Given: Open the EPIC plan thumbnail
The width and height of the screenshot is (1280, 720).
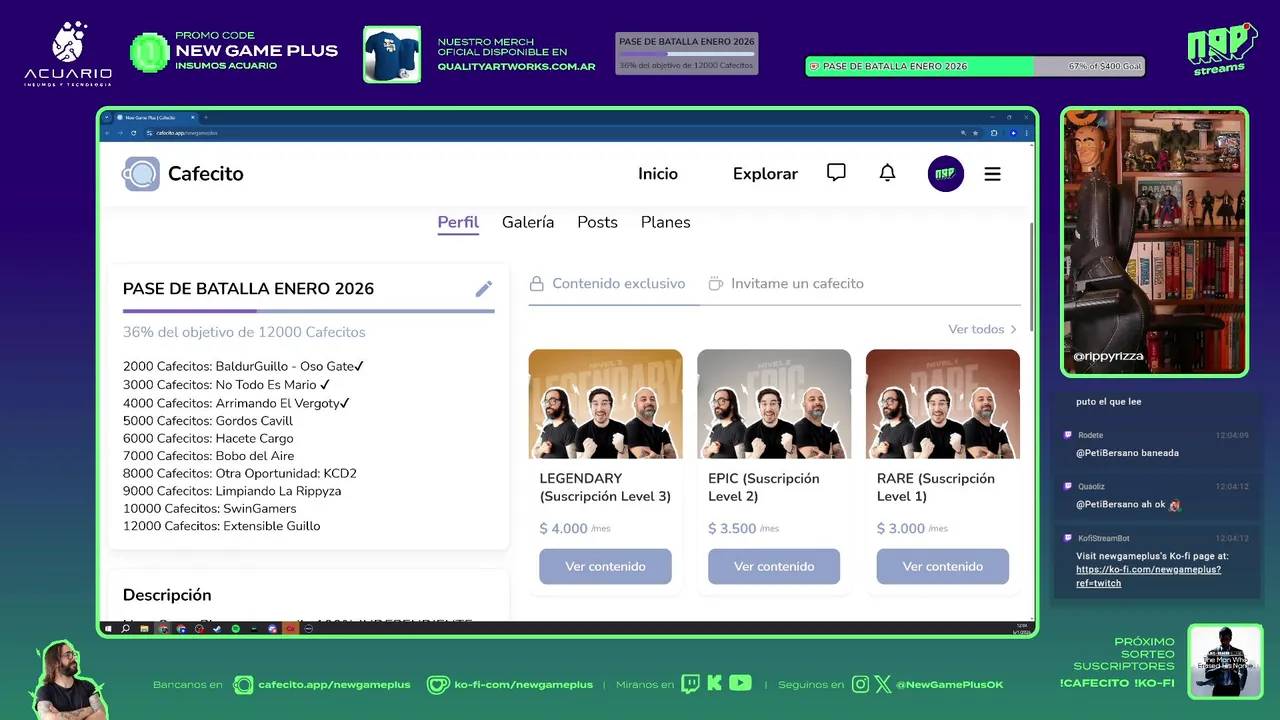Looking at the screenshot, I should (x=774, y=404).
